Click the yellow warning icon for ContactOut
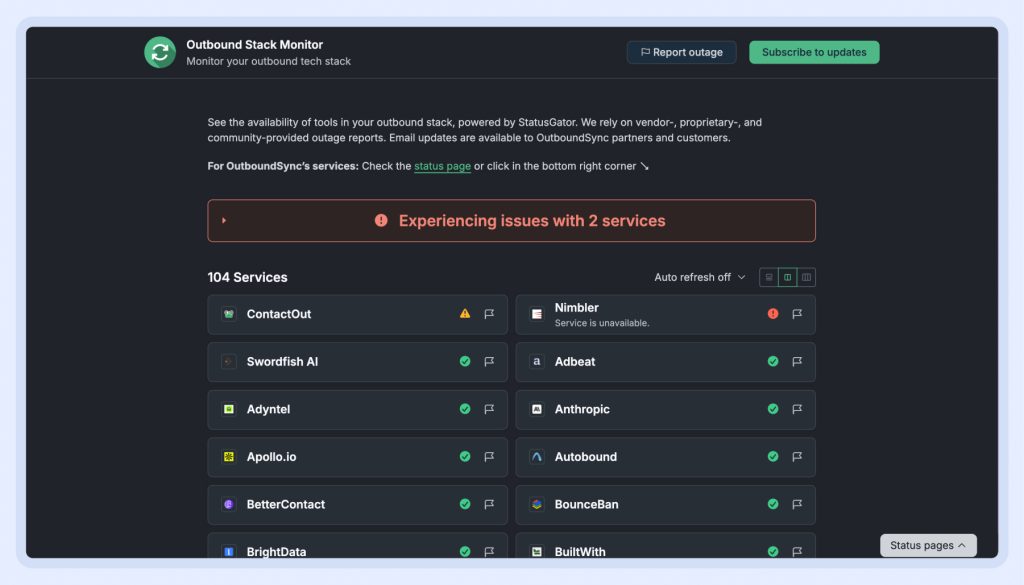Screen dimensions: 1024x585 click(465, 314)
